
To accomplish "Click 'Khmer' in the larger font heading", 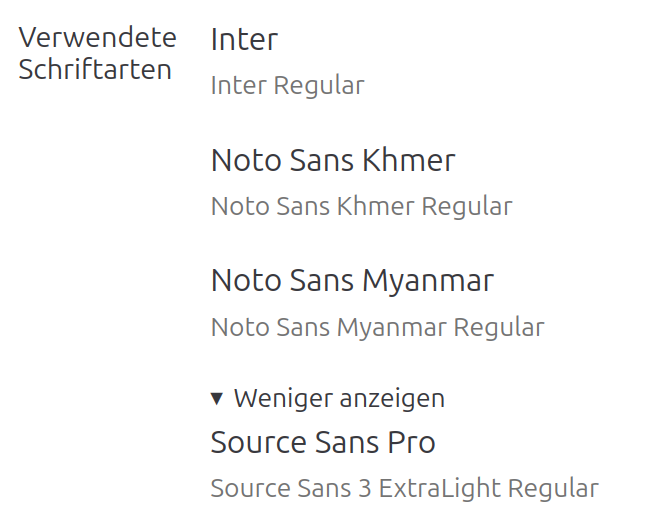I will (409, 160).
